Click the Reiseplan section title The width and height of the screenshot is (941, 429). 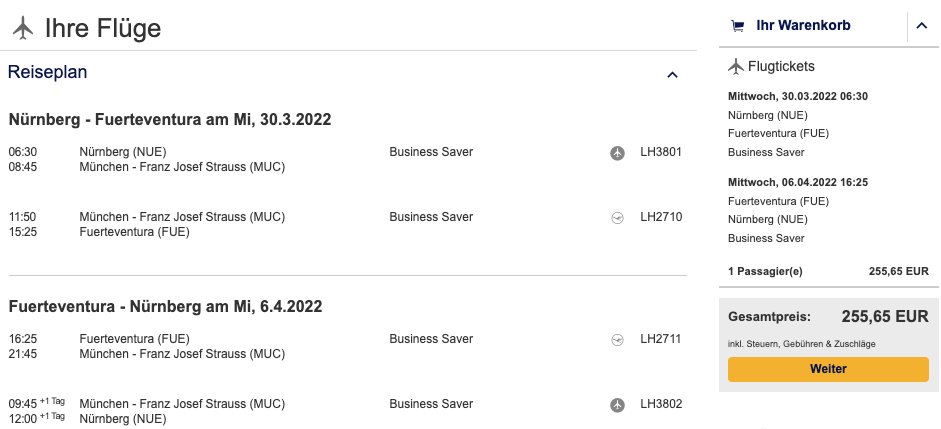[x=48, y=72]
